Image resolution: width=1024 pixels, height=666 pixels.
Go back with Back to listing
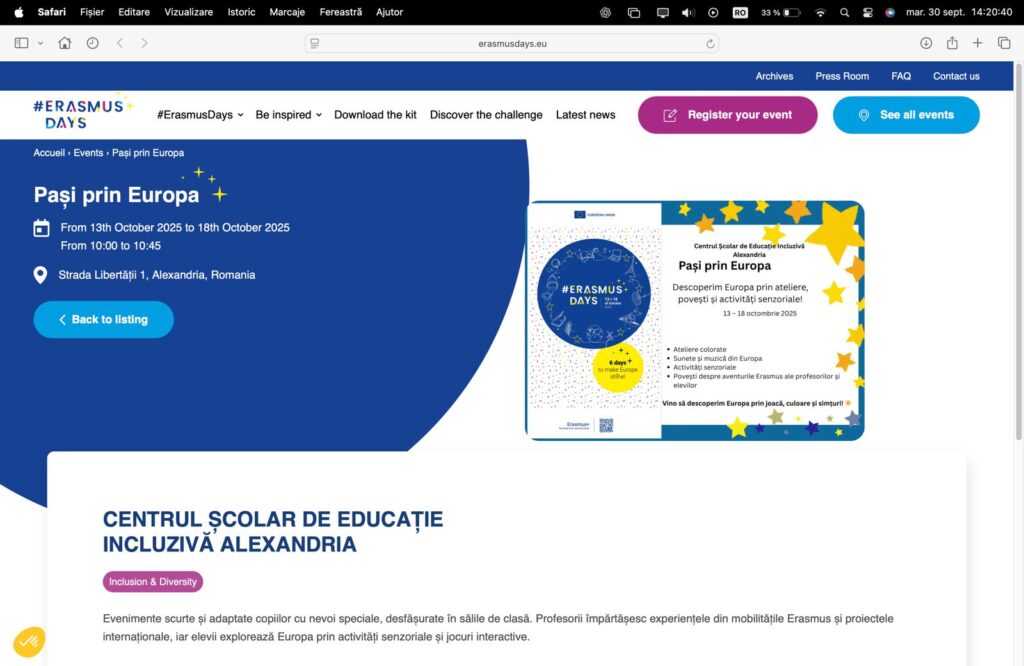tap(103, 319)
